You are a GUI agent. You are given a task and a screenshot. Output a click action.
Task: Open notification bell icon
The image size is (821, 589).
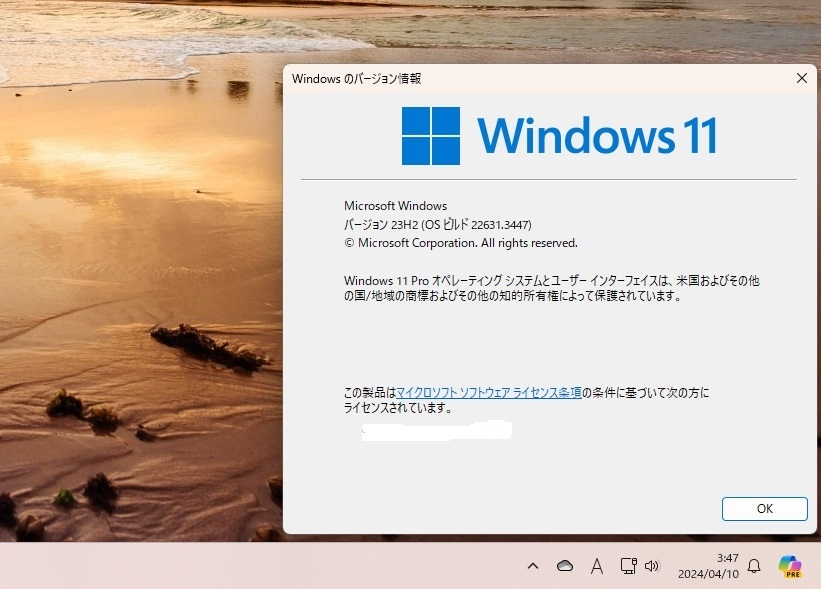754,566
